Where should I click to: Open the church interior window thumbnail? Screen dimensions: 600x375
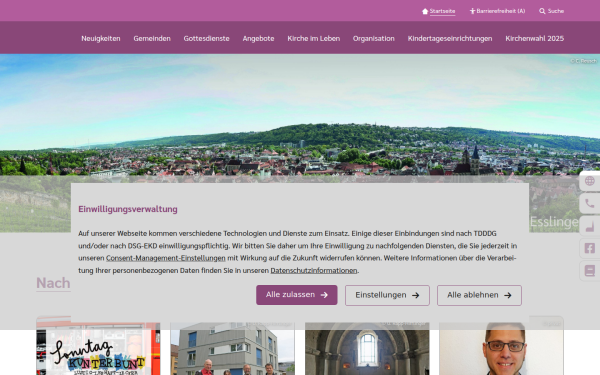pyautogui.click(x=367, y=349)
